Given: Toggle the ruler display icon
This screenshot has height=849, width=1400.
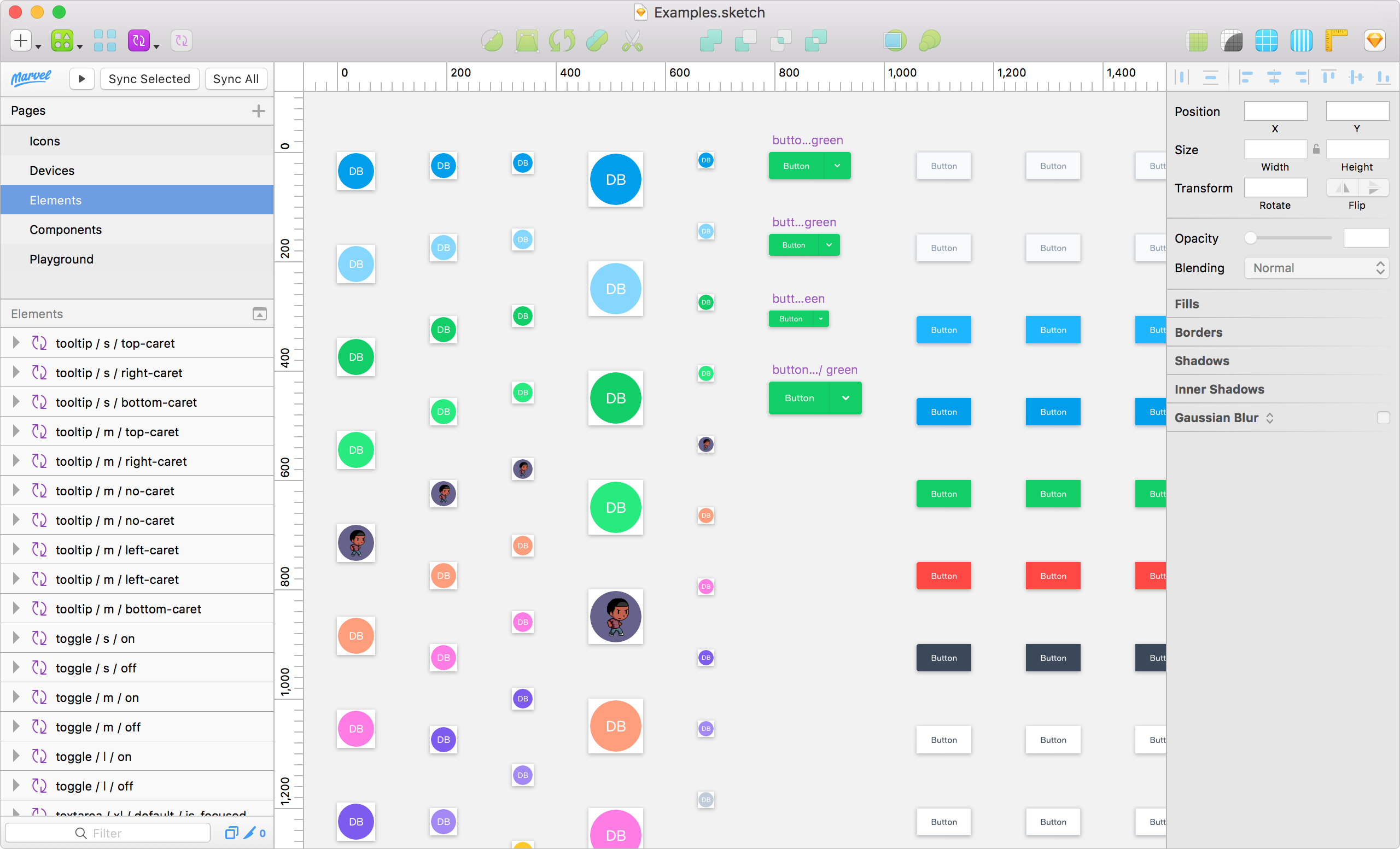Looking at the screenshot, I should tap(1337, 41).
